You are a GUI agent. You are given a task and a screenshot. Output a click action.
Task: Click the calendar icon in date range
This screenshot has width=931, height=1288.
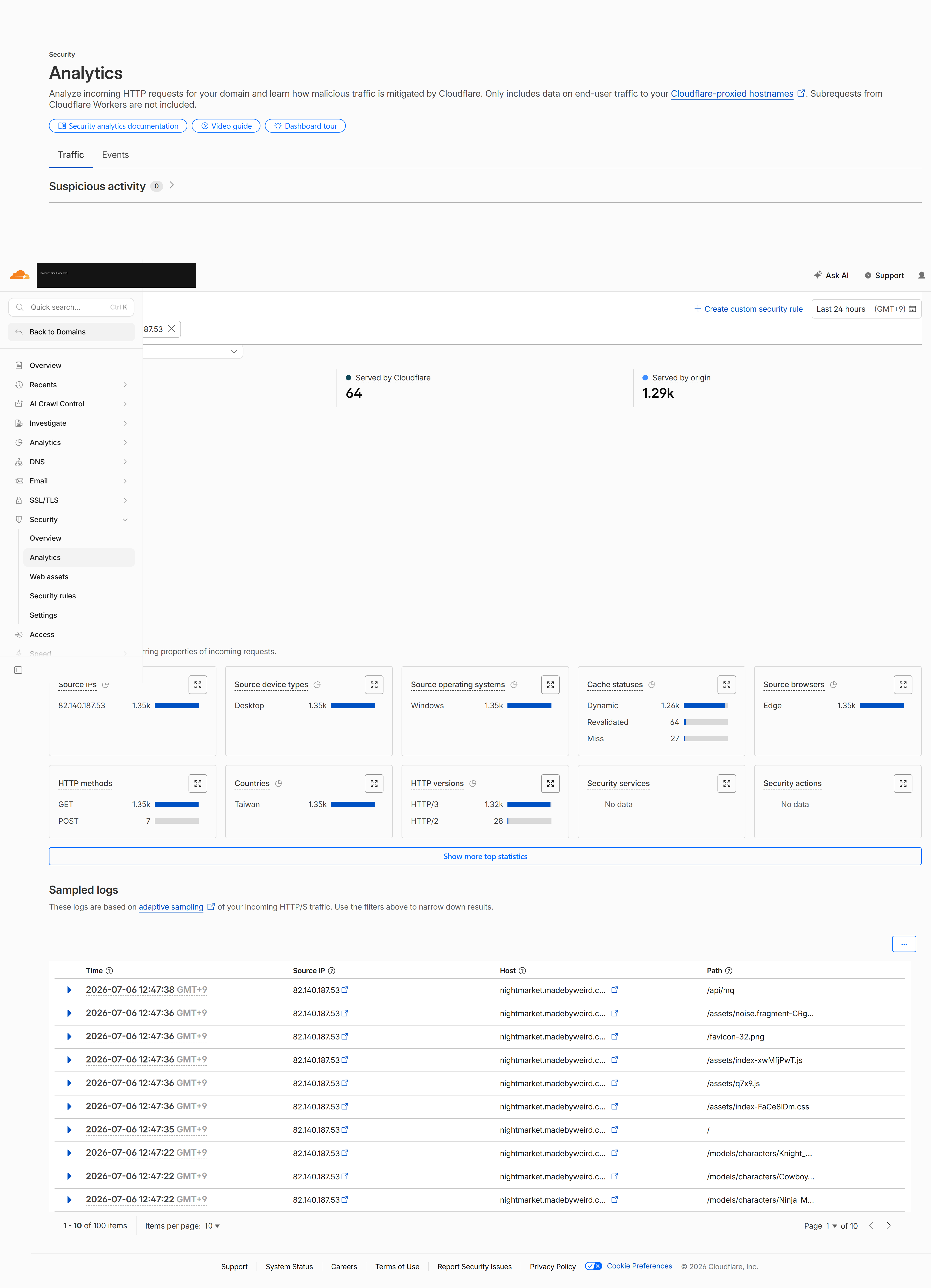point(912,309)
